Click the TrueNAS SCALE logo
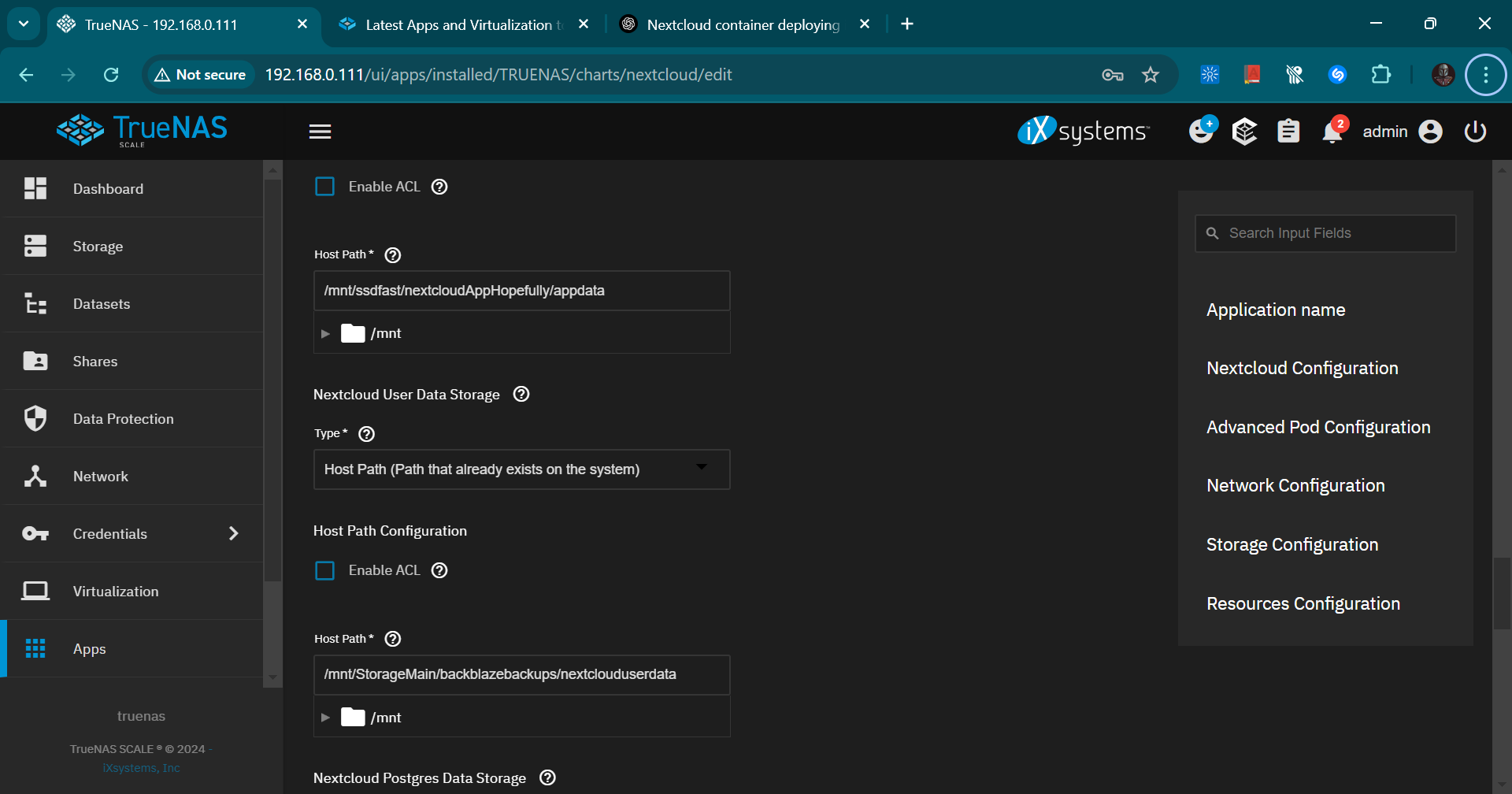Viewport: 1512px width, 794px height. pos(142,131)
